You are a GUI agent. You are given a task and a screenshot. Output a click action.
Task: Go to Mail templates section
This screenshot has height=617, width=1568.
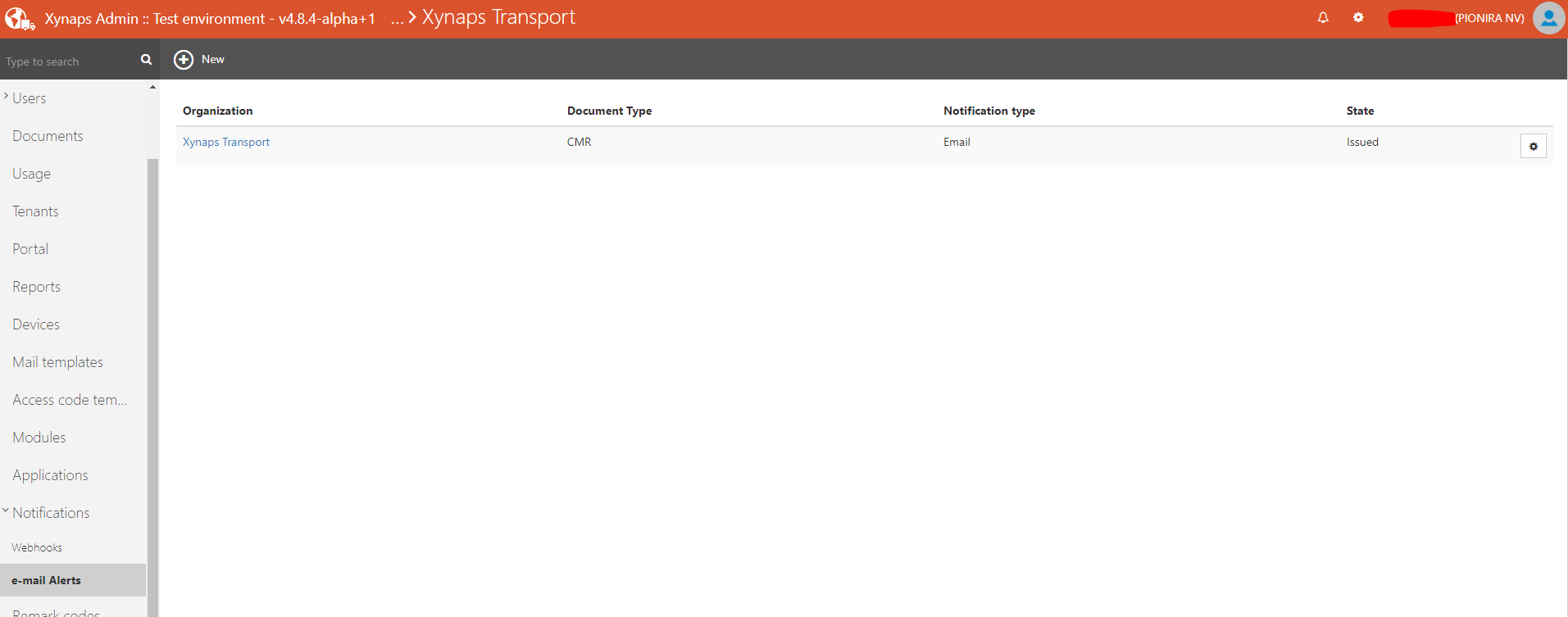click(57, 362)
